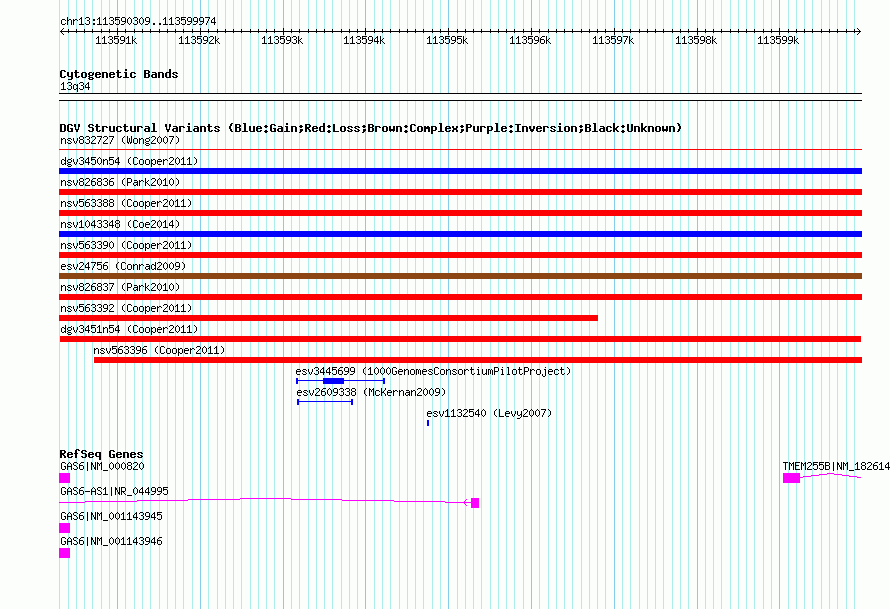Open the esv3445699 (1000GenomesConsortiumPilotProject) label

pyautogui.click(x=433, y=371)
